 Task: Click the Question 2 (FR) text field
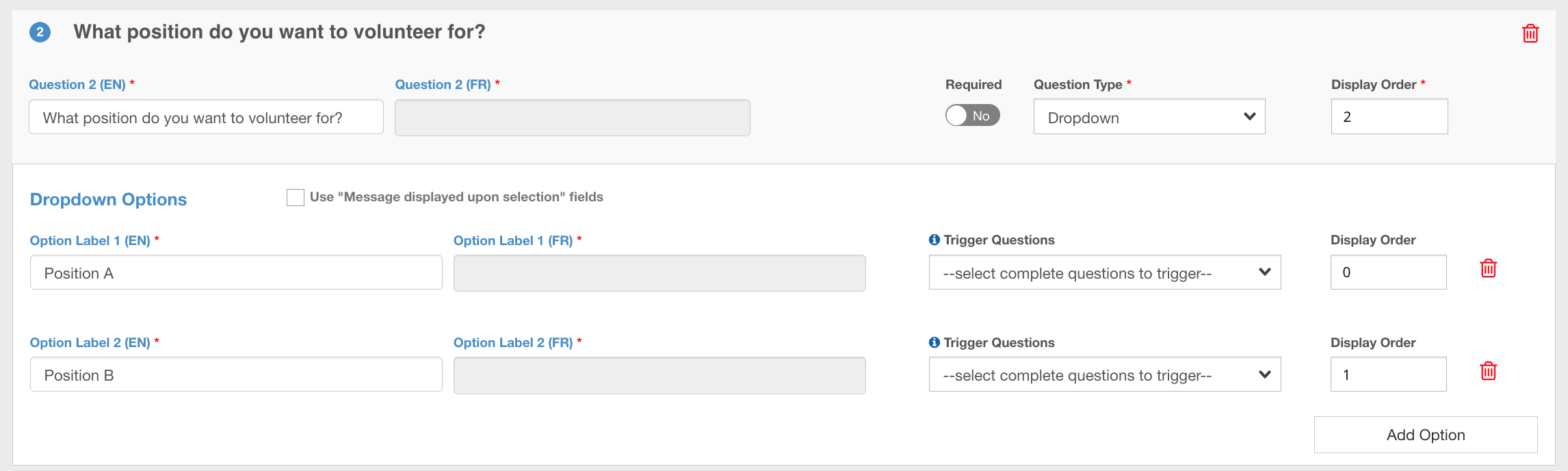(572, 118)
